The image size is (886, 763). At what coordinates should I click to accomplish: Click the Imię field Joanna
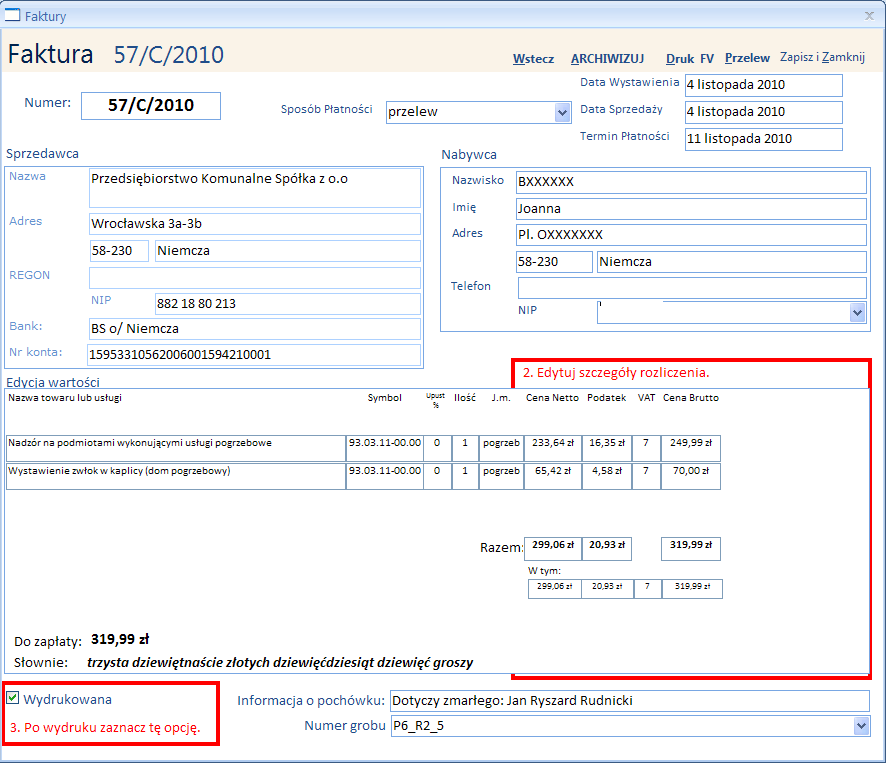coord(691,209)
